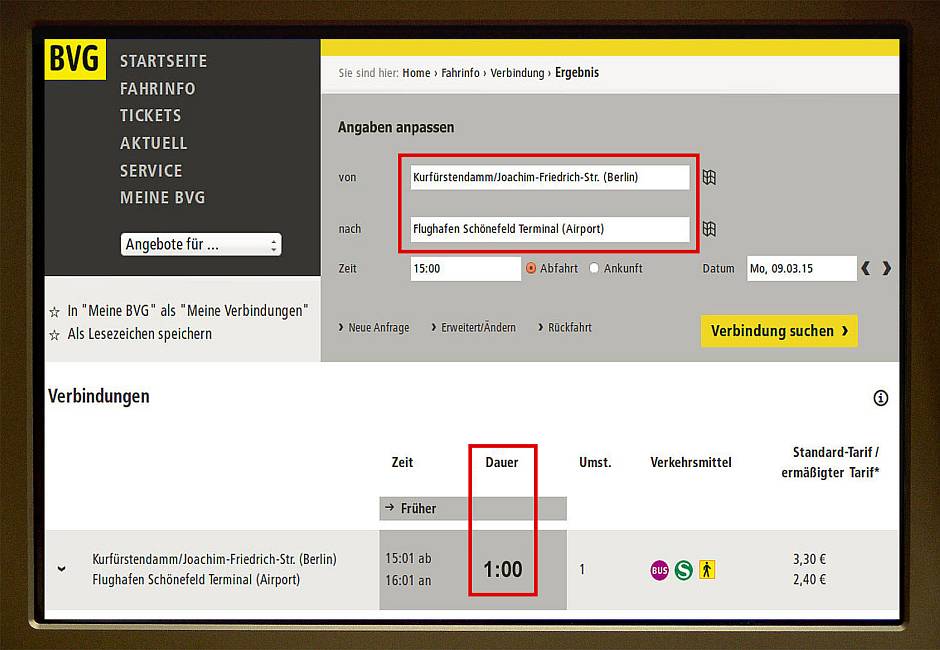940x650 pixels.
Task: Open map picker beside the 'nach' field
Action: point(709,229)
